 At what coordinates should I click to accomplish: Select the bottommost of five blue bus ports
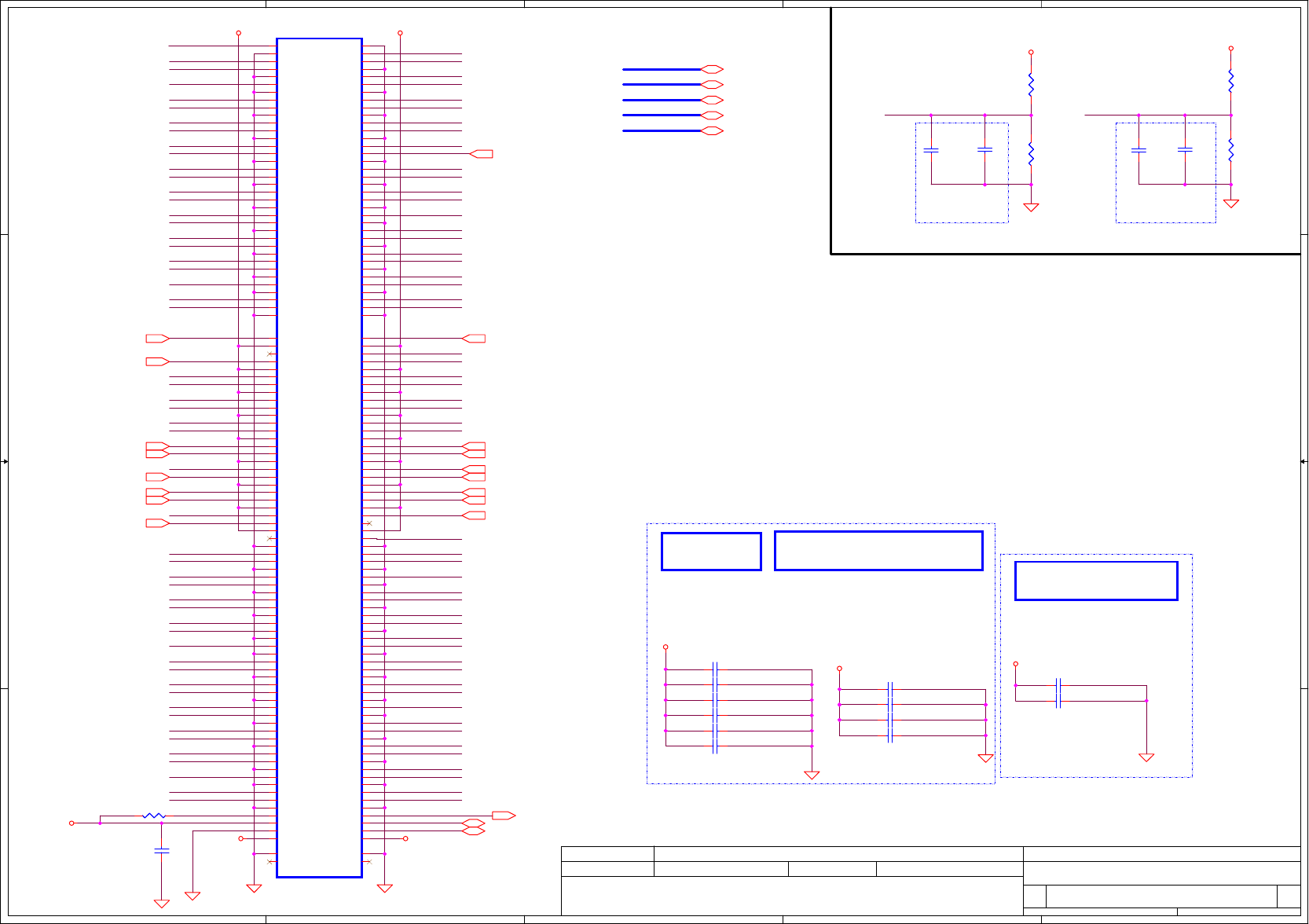712,130
